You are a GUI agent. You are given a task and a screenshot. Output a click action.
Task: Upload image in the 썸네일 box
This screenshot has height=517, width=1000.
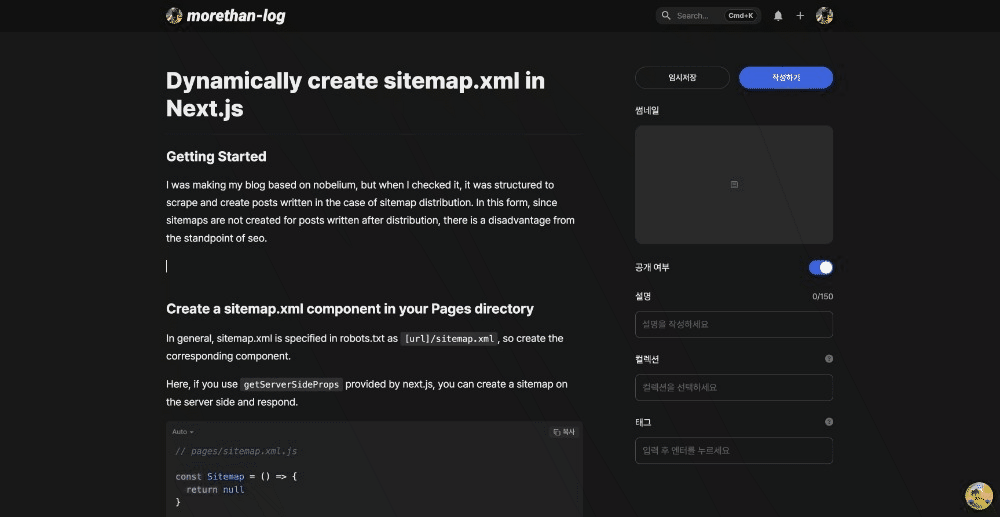734,184
